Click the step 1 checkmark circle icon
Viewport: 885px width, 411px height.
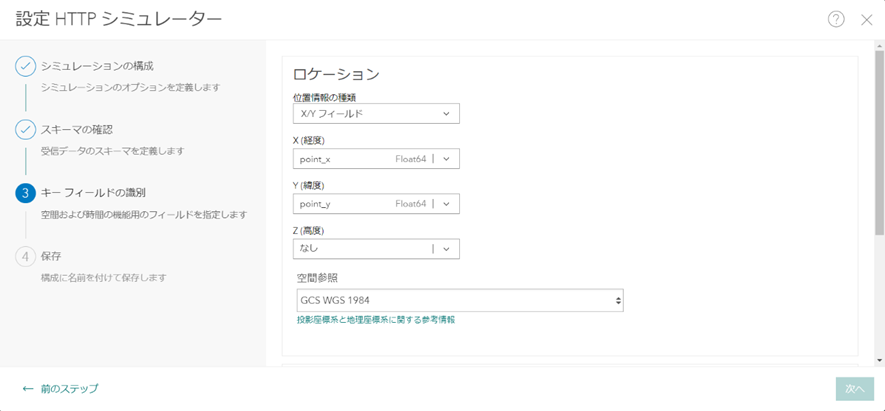(25, 66)
